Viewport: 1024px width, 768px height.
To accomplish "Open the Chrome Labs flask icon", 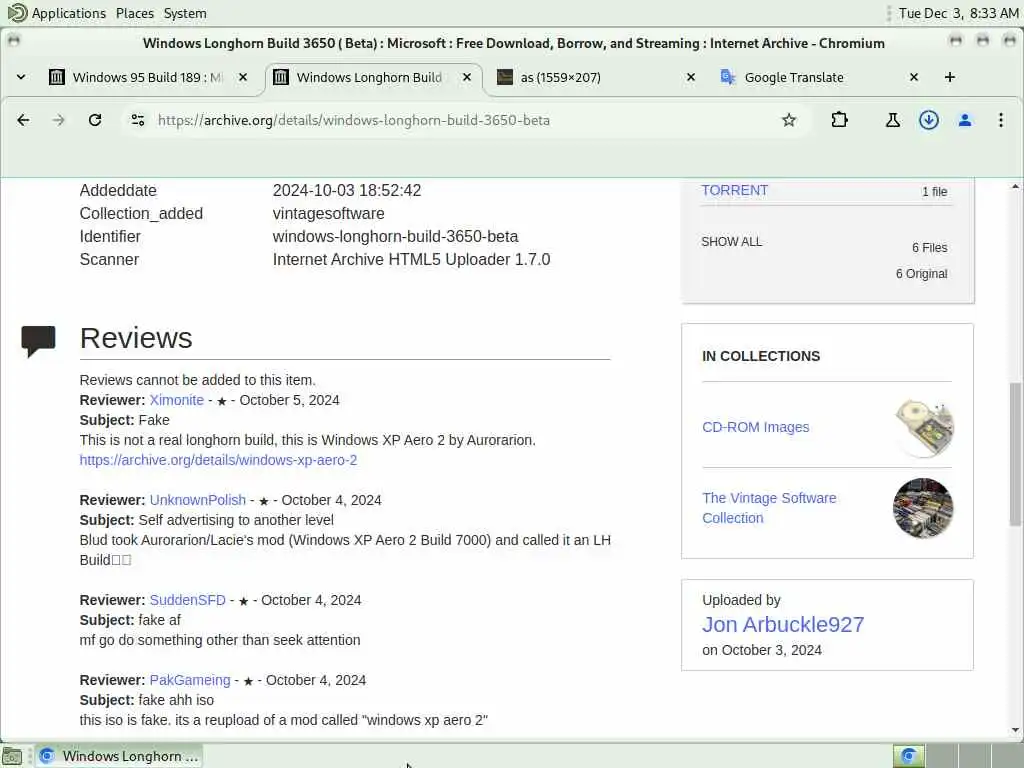I will (893, 120).
